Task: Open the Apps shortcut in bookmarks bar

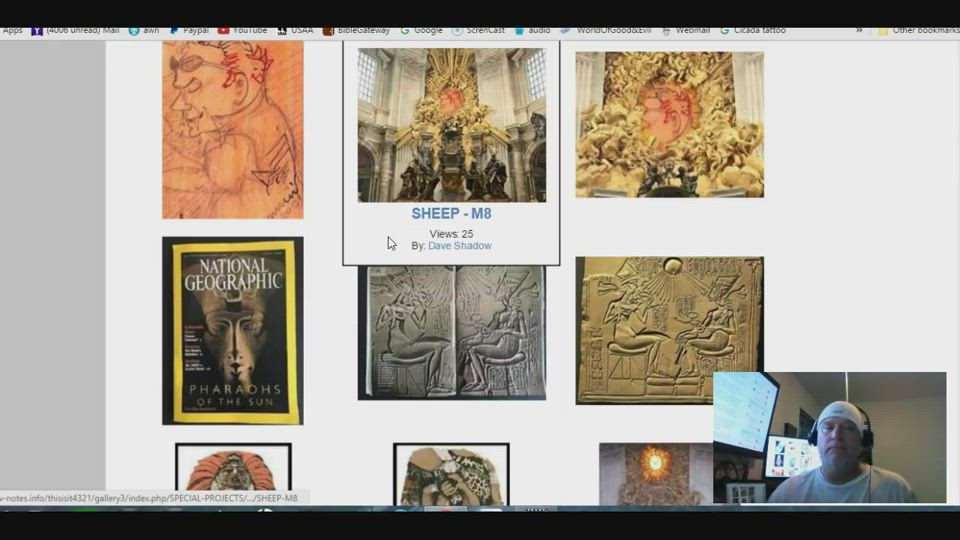Action: [12, 30]
